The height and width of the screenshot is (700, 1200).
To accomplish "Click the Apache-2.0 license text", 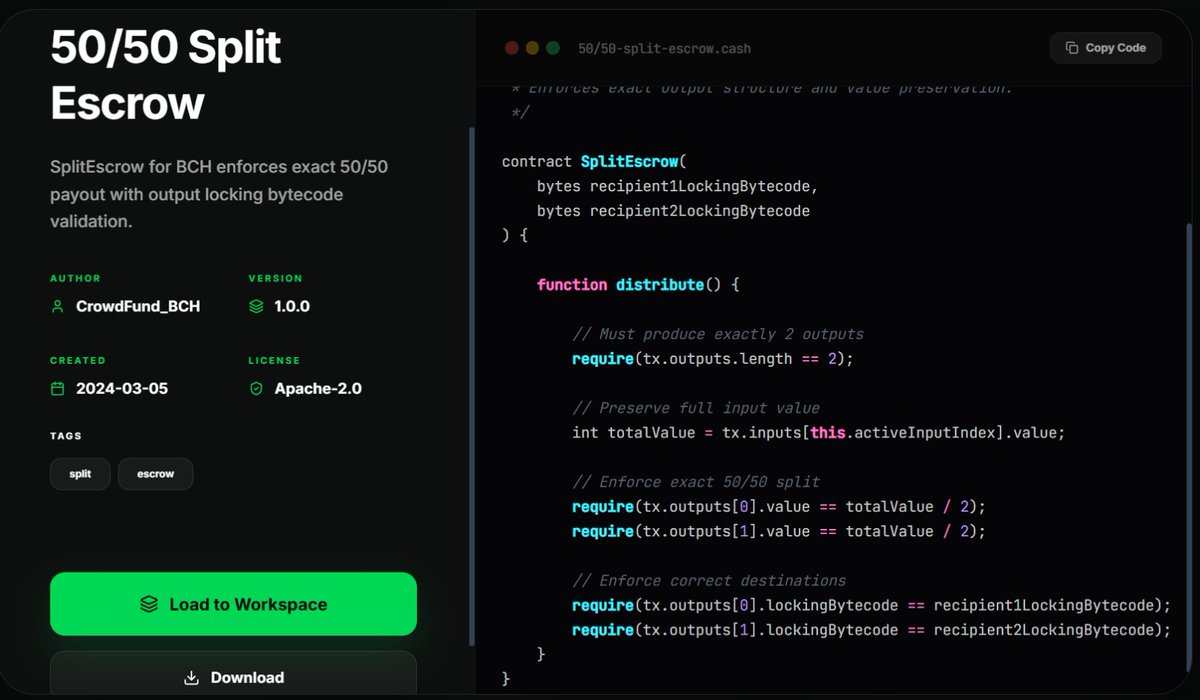I will 318,389.
